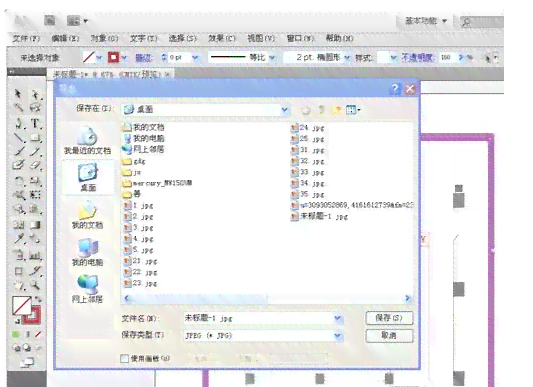Enable the 使用画板 checkbox
Image resolution: width=533 pixels, height=387 pixels.
click(124, 358)
